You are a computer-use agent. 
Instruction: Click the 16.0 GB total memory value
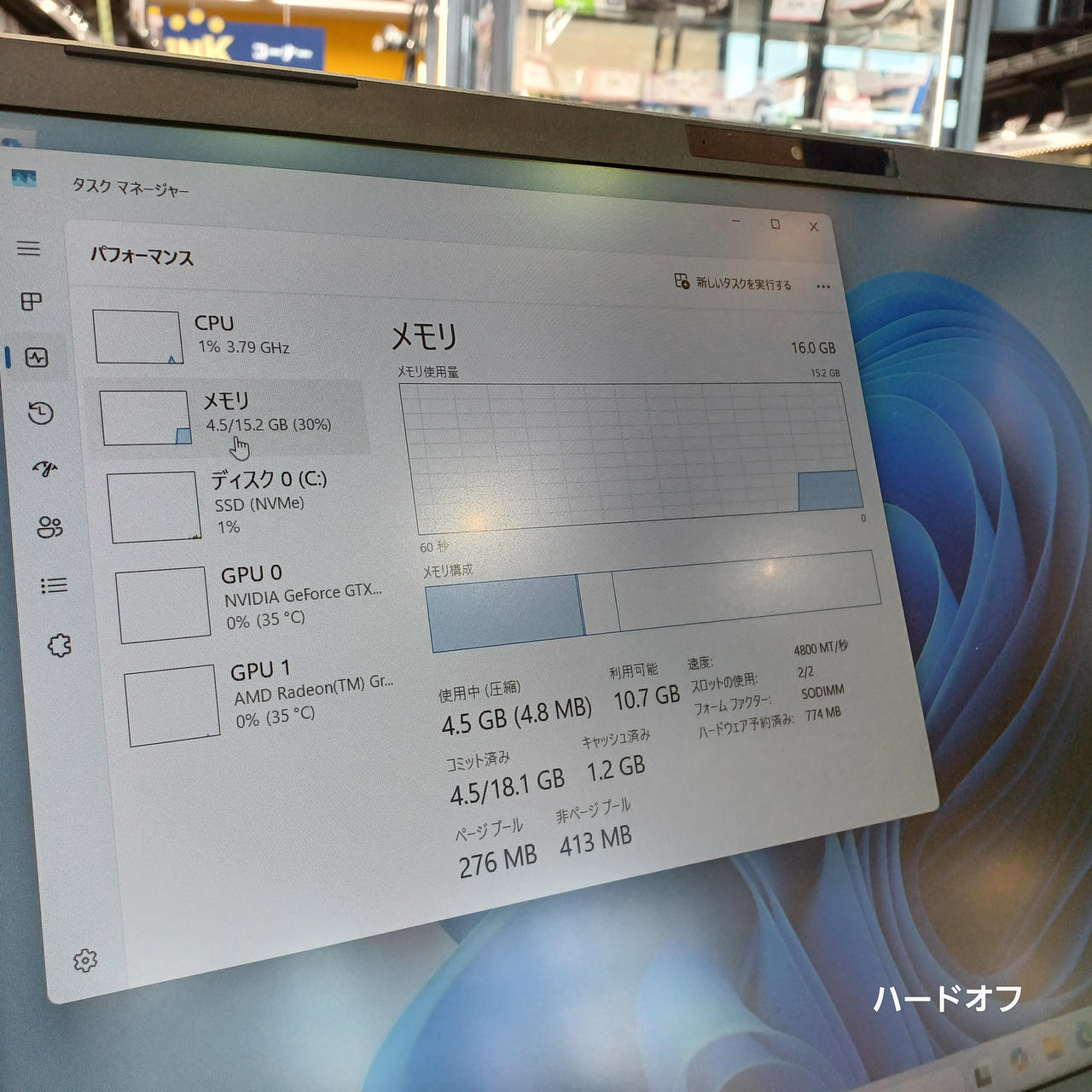pyautogui.click(x=813, y=347)
